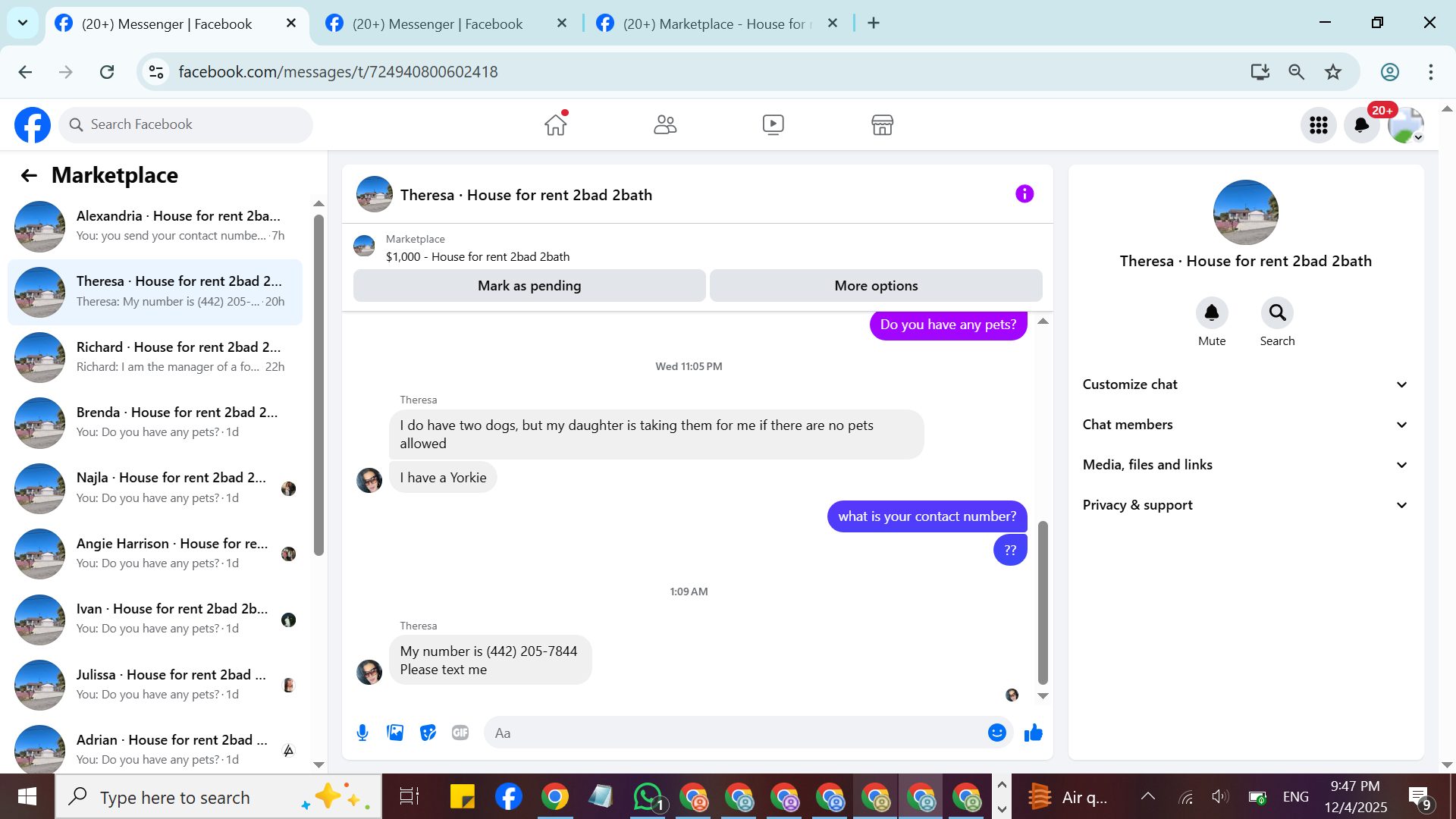Search in conversation magnifier icon
The height and width of the screenshot is (819, 1456).
1277,312
